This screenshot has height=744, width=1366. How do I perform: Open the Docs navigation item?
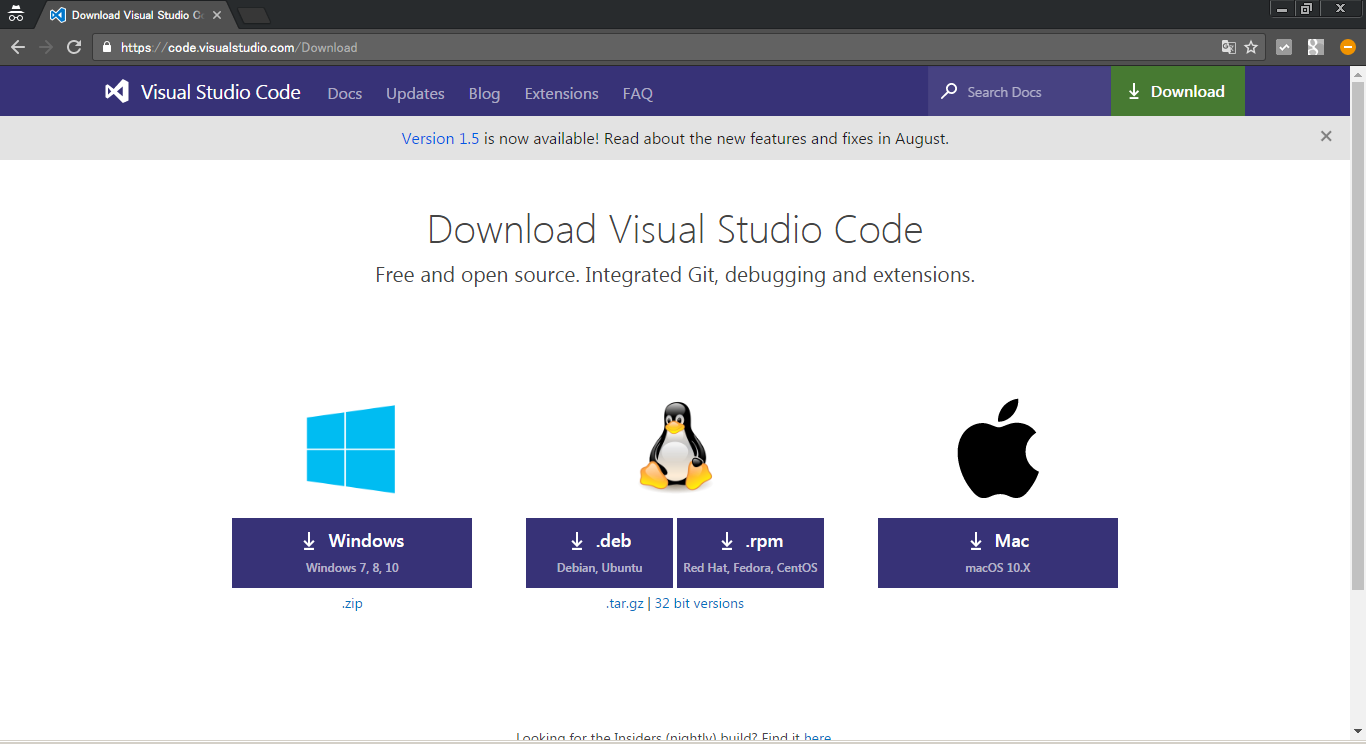(x=344, y=93)
